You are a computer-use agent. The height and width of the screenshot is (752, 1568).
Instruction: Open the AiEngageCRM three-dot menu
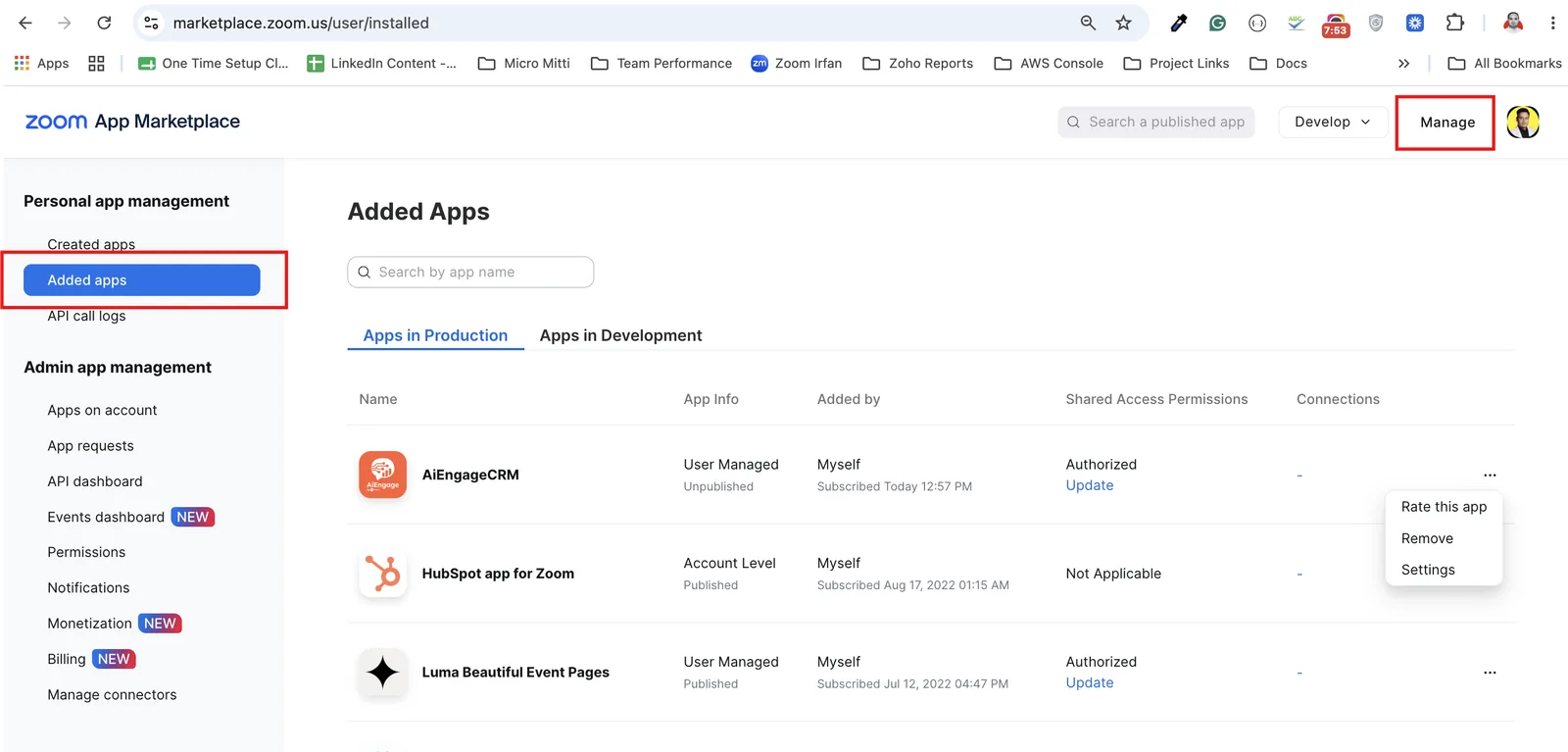tap(1490, 475)
